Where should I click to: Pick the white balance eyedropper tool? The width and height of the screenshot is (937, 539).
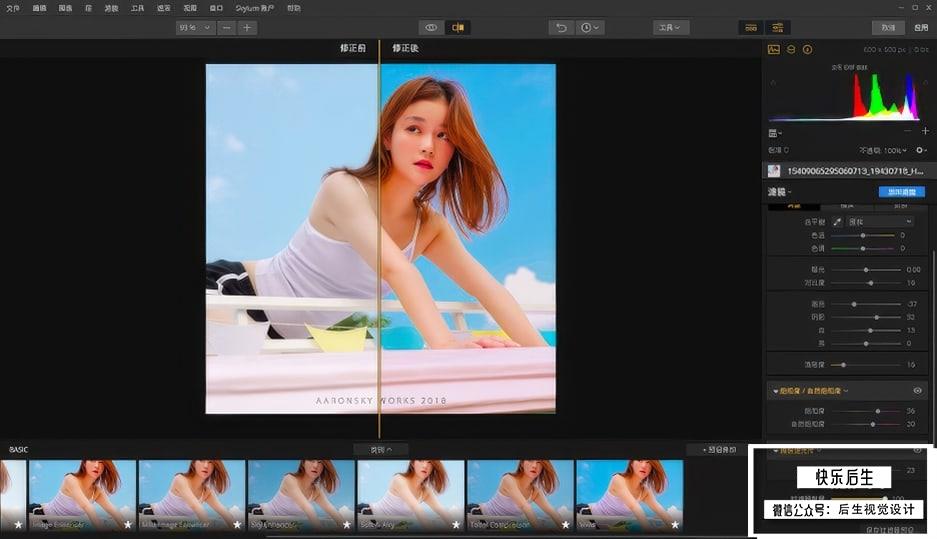coord(837,222)
